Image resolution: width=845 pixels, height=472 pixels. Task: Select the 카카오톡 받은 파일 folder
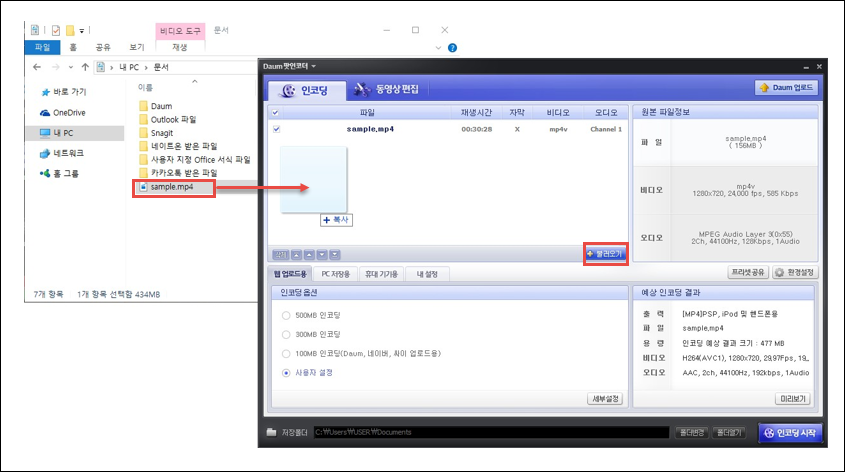pos(178,173)
